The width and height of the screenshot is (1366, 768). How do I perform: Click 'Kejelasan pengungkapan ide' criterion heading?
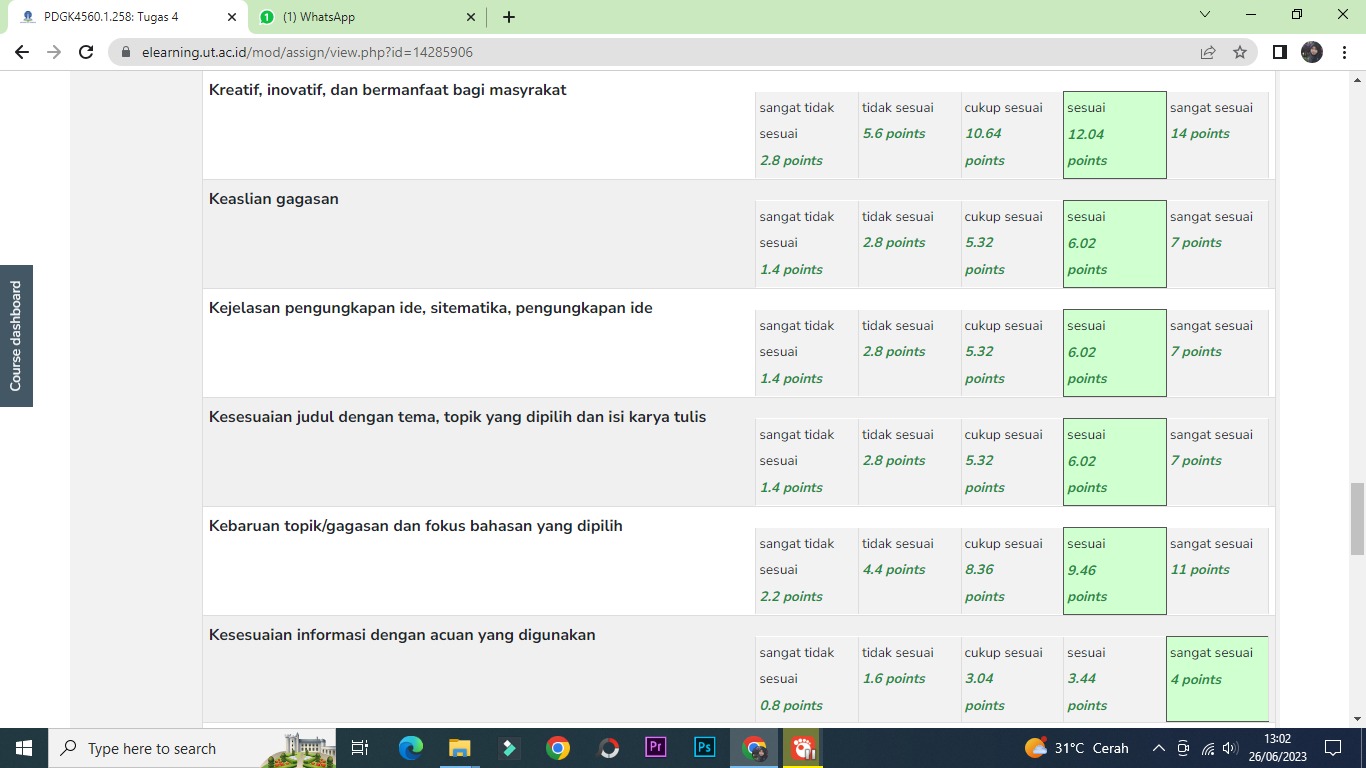coord(431,308)
